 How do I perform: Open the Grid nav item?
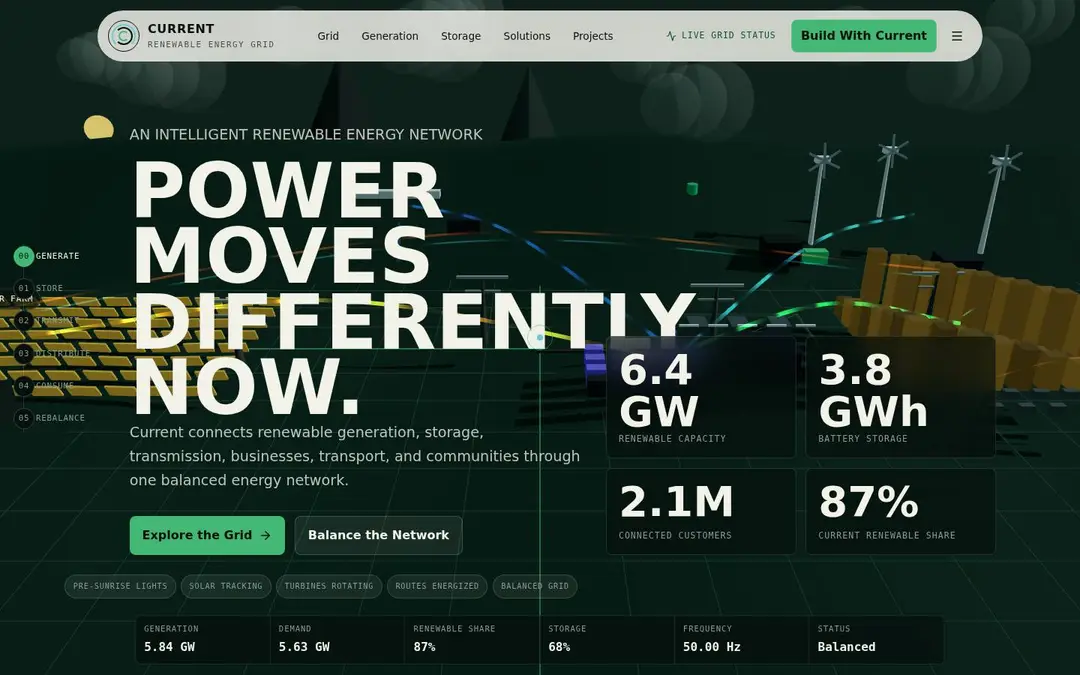click(x=328, y=36)
